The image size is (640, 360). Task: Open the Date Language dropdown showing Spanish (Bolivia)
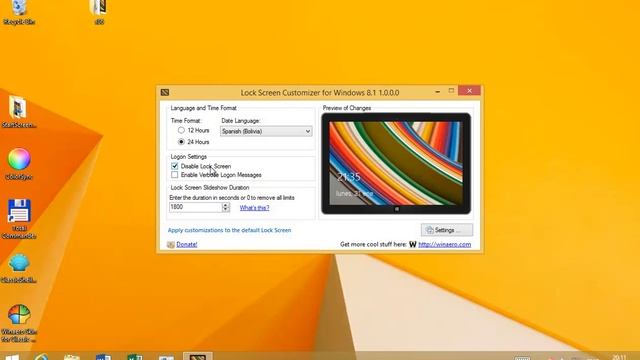coord(266,131)
